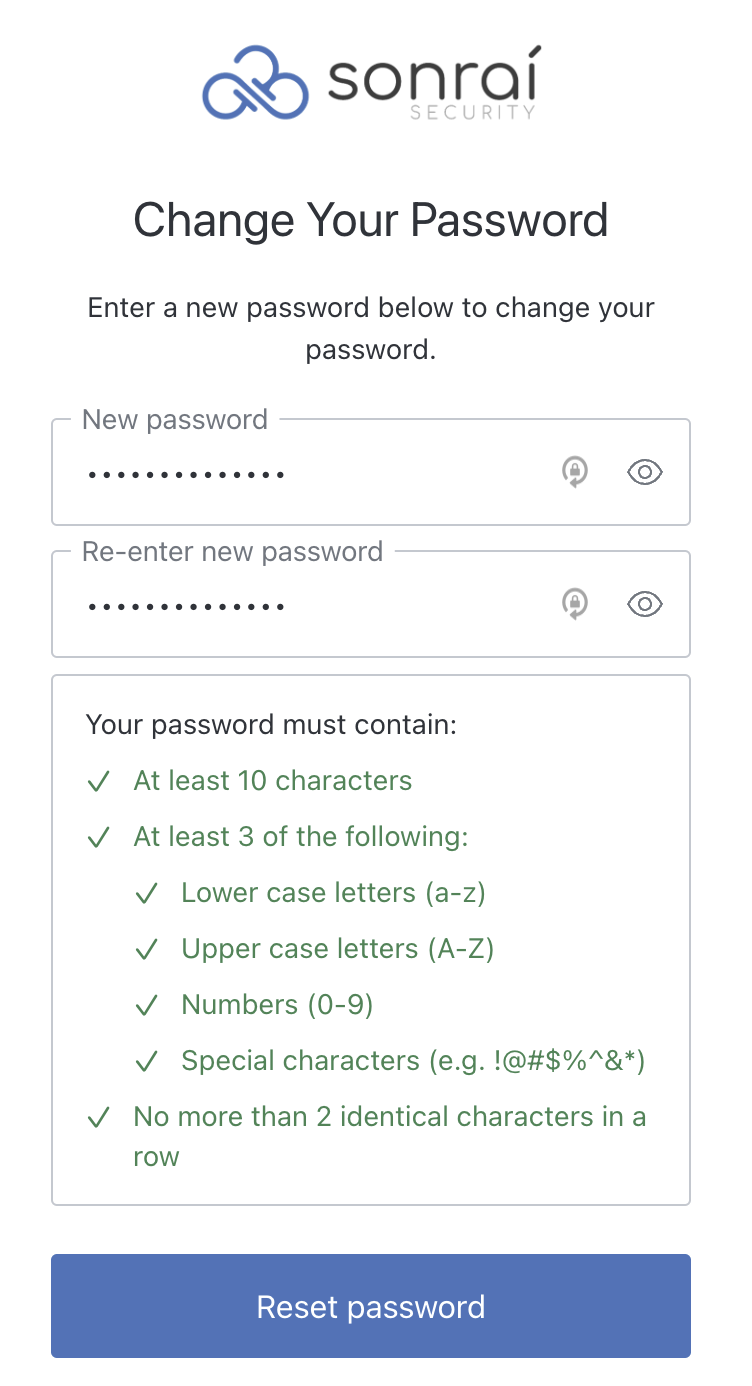Select the 'Your password must contain:' text
This screenshot has height=1386, width=752.
271,724
